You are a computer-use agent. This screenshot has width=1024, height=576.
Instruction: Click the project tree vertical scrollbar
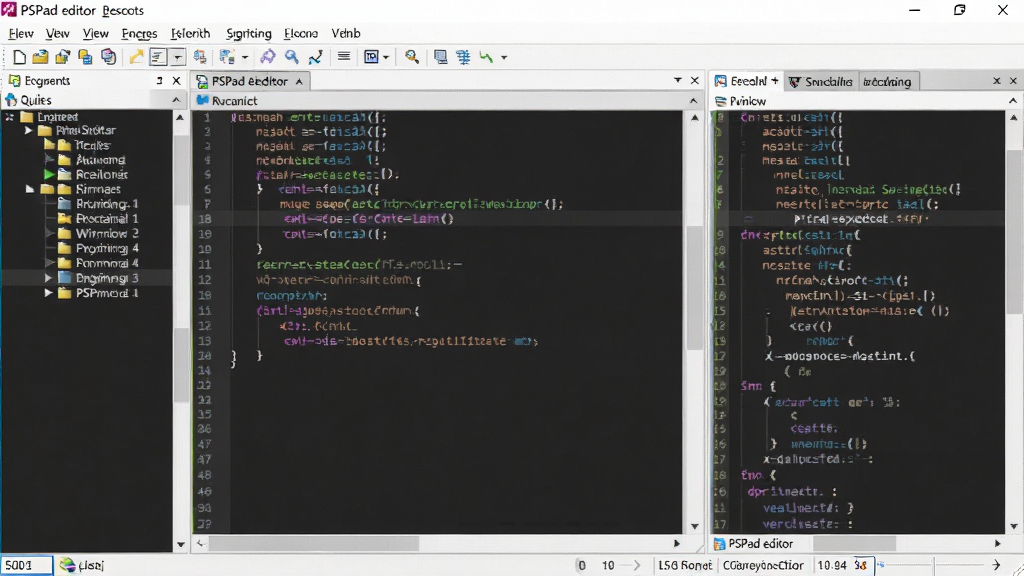[180, 330]
